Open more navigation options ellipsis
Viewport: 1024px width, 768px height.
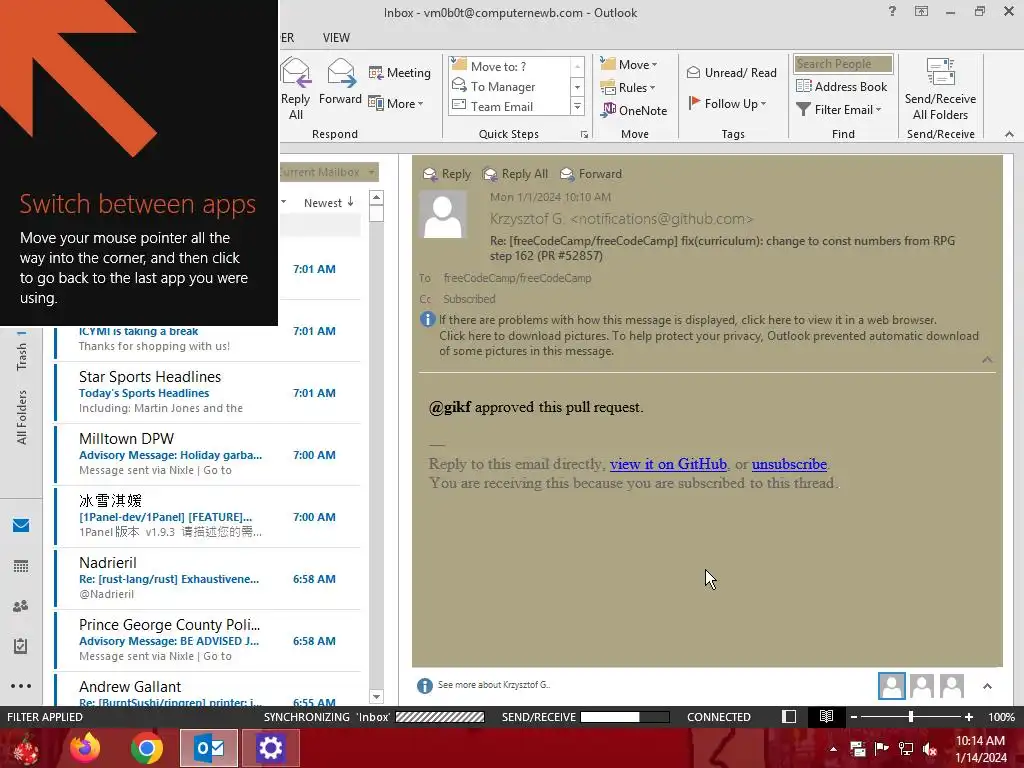[21, 686]
